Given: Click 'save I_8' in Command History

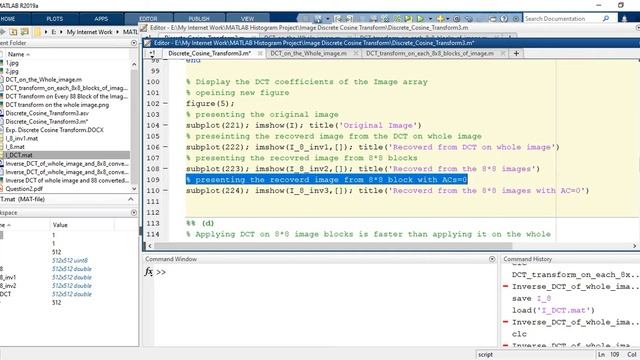Looking at the screenshot, I should coord(531,299).
